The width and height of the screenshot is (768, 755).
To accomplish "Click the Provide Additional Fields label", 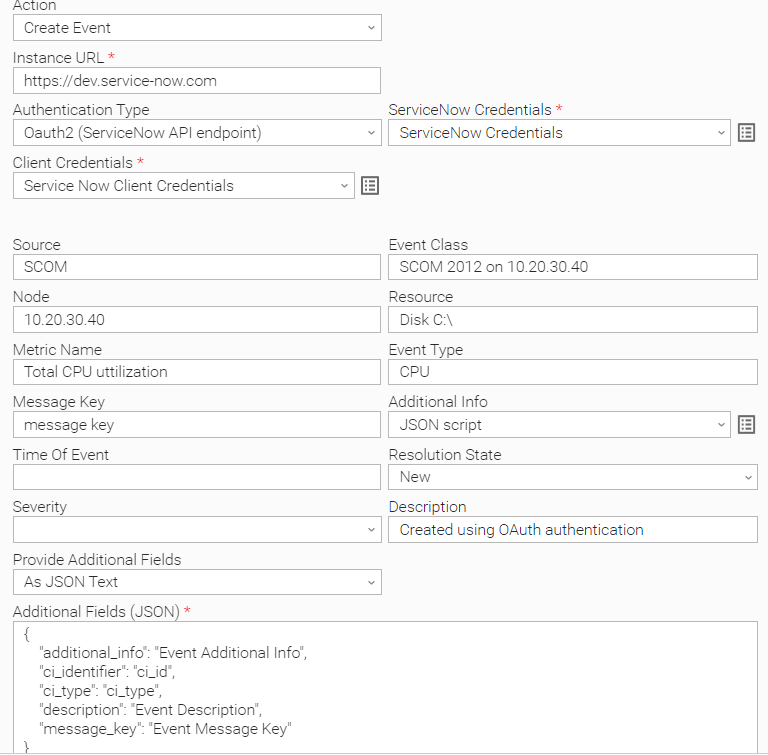I will point(97,560).
